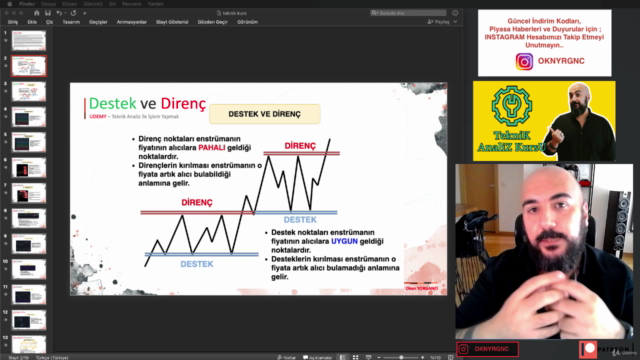The width and height of the screenshot is (640, 360).
Task: Select slide 8 thumbnail
Action: pyautogui.click(x=29, y=218)
